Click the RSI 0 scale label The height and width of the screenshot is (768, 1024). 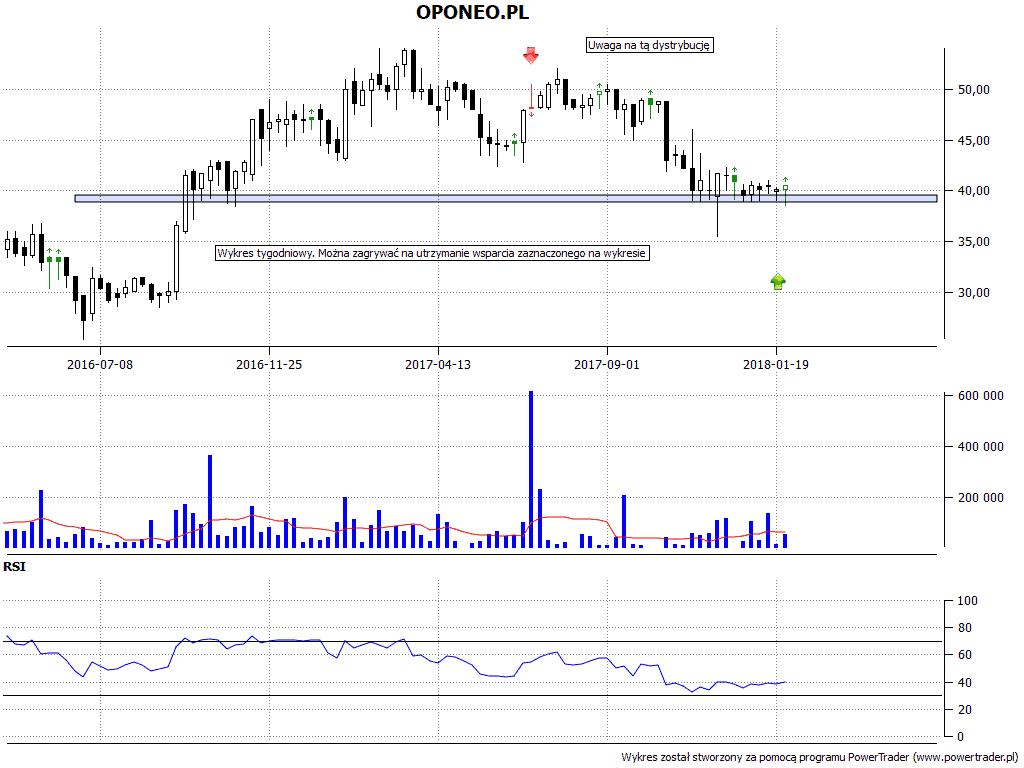click(961, 737)
